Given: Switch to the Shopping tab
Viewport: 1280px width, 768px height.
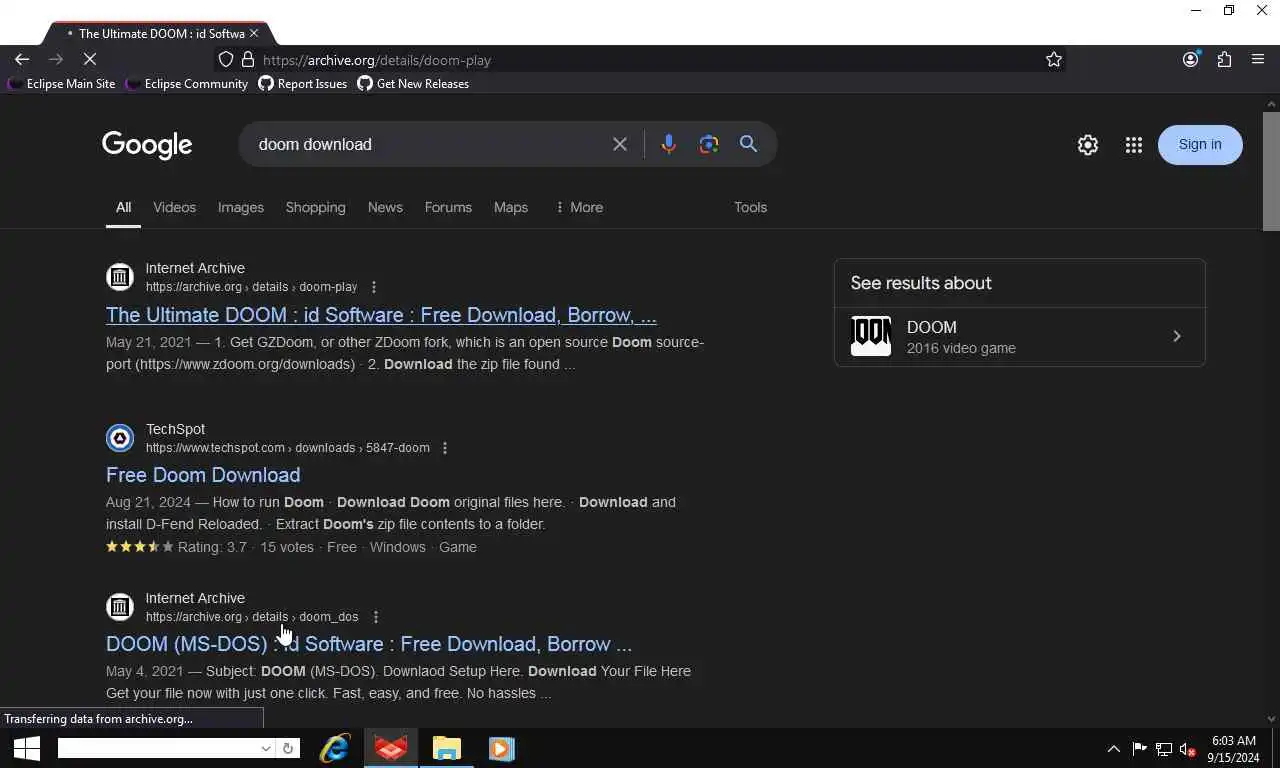Looking at the screenshot, I should (x=315, y=207).
